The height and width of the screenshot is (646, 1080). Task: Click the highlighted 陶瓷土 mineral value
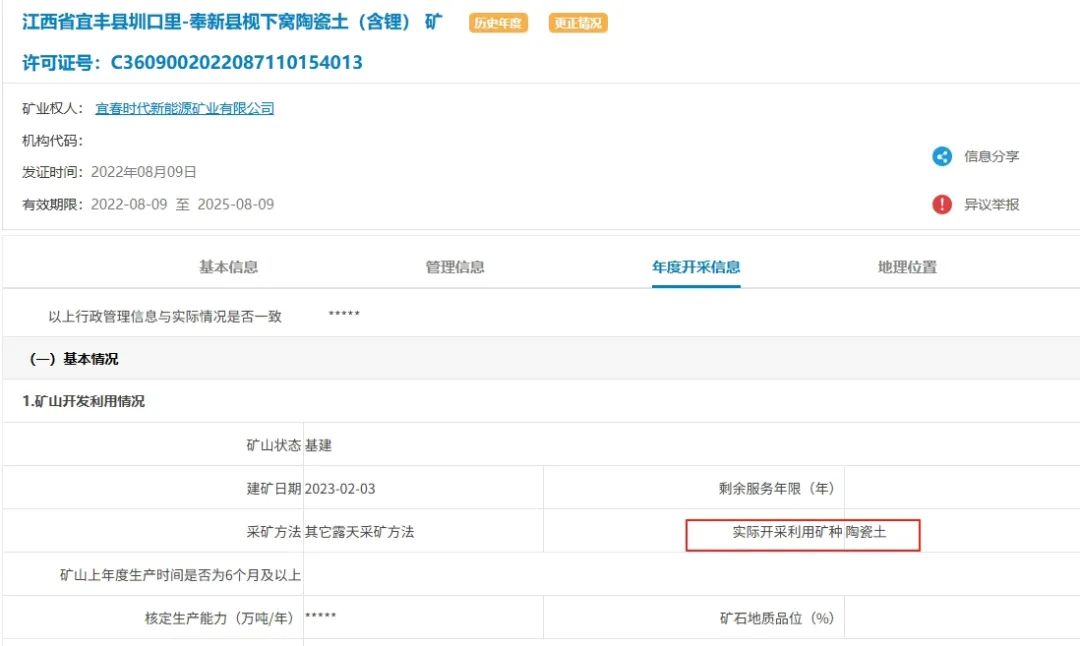[866, 533]
